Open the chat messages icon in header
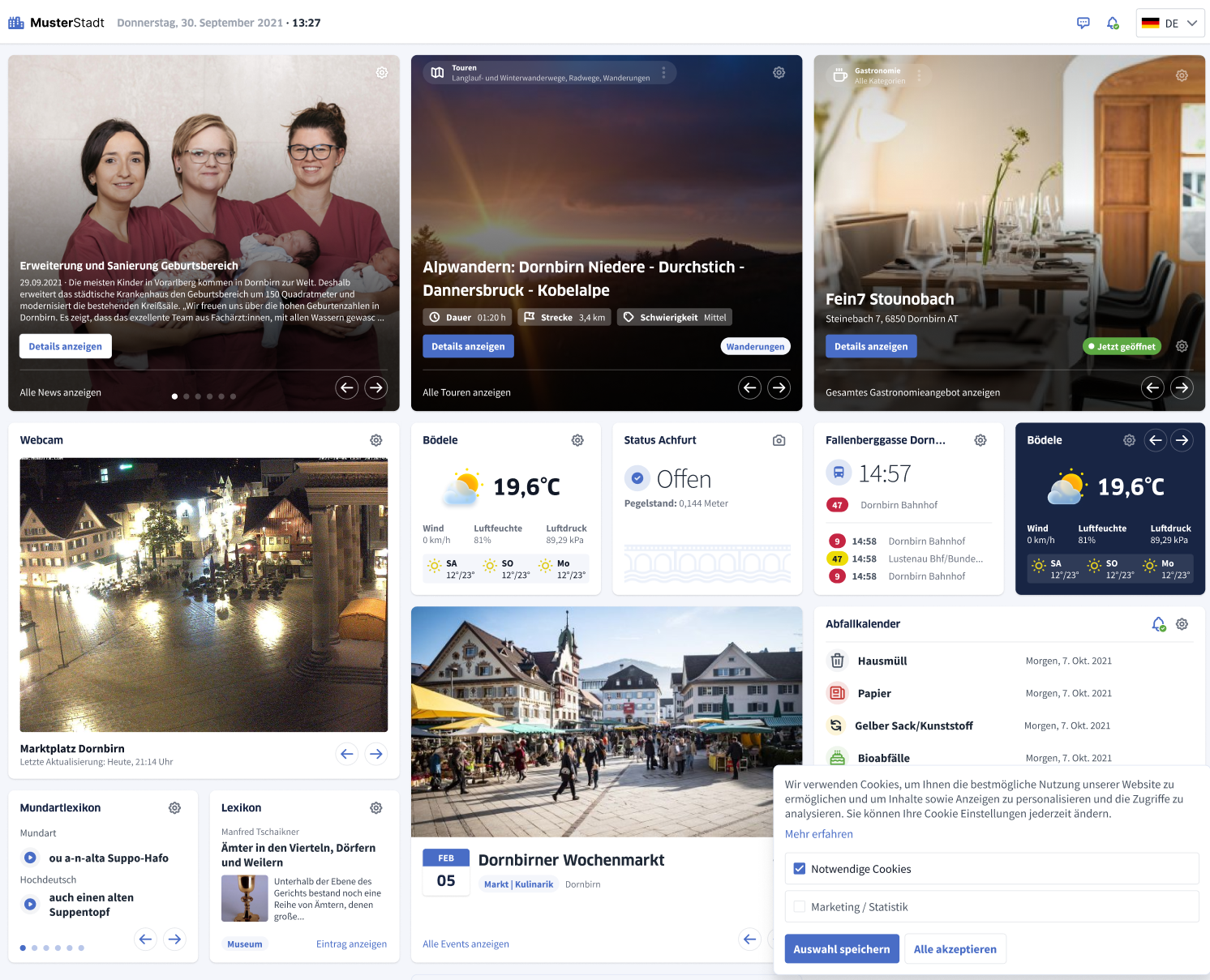This screenshot has height=980, width=1210. (1083, 23)
